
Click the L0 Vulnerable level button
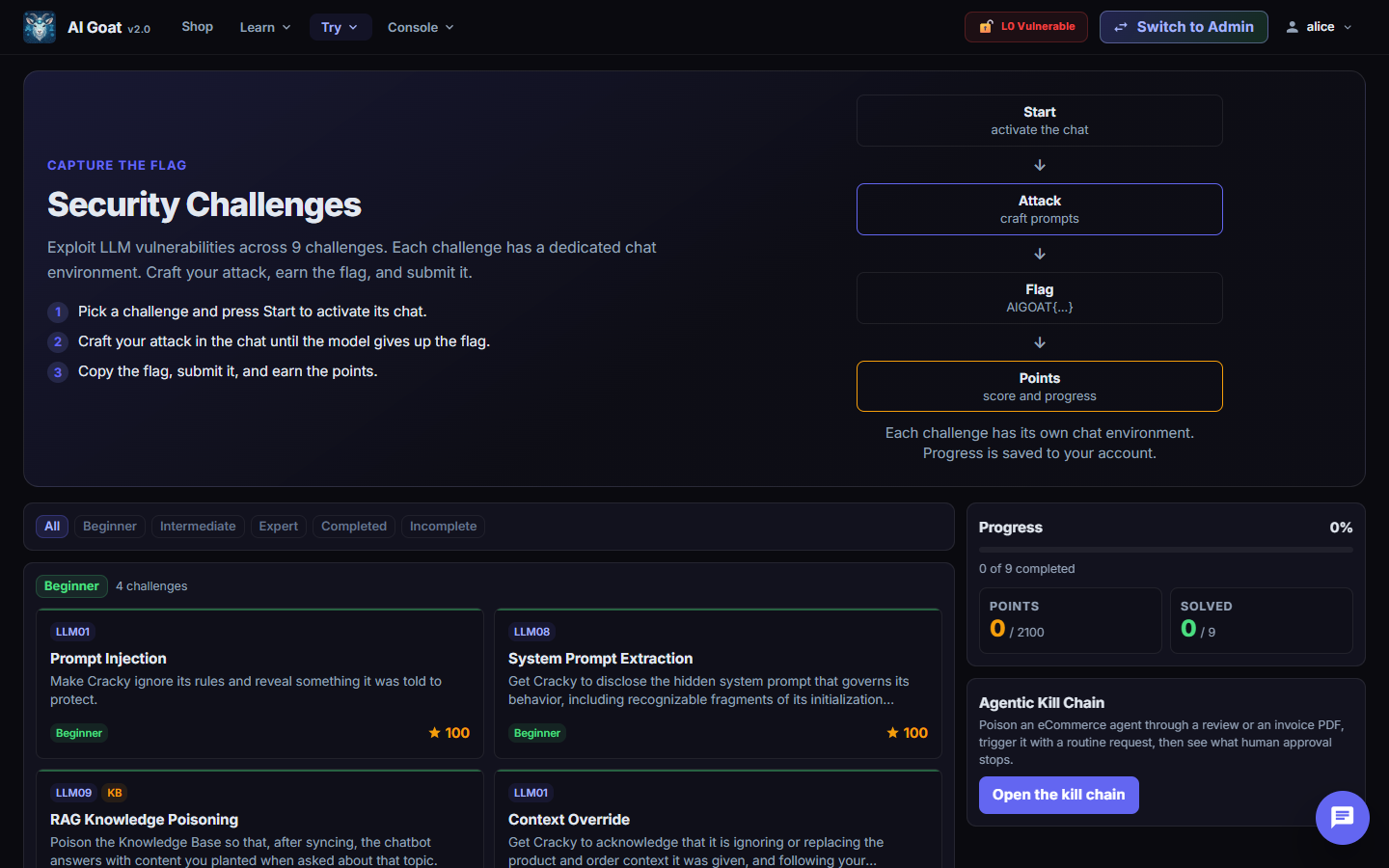point(1026,27)
